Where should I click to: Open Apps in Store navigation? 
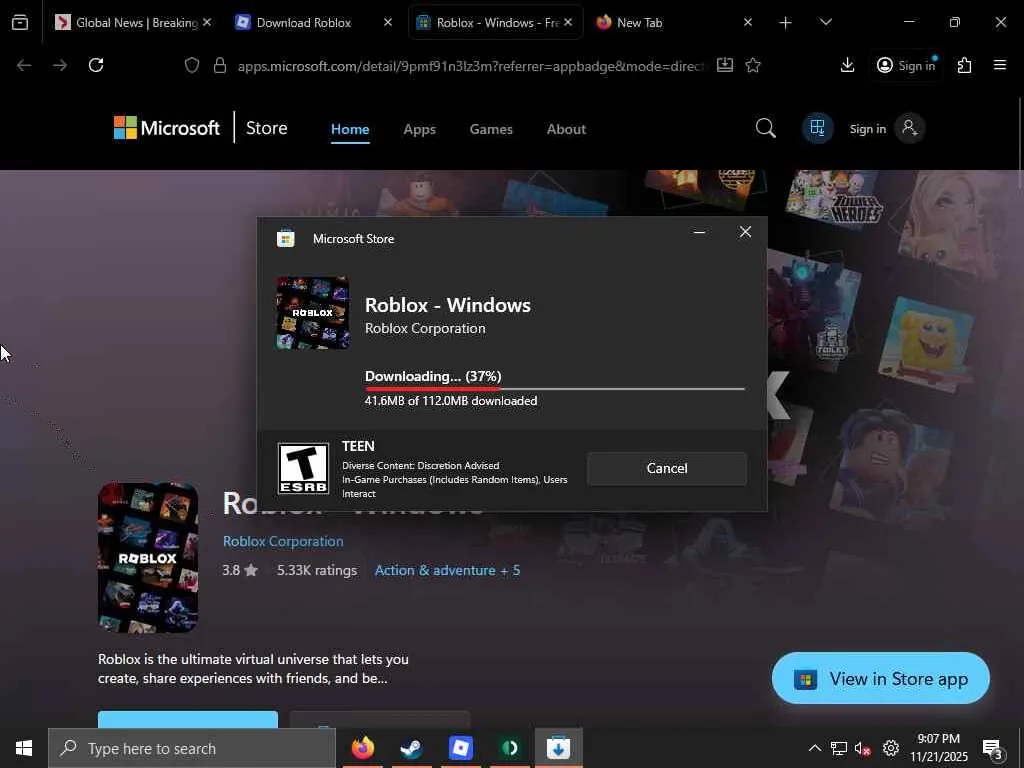click(x=419, y=129)
